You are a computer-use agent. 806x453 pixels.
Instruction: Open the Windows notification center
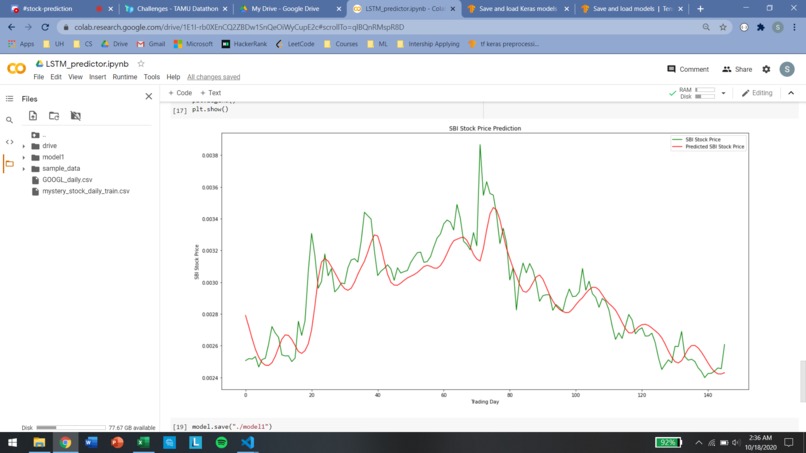[789, 443]
